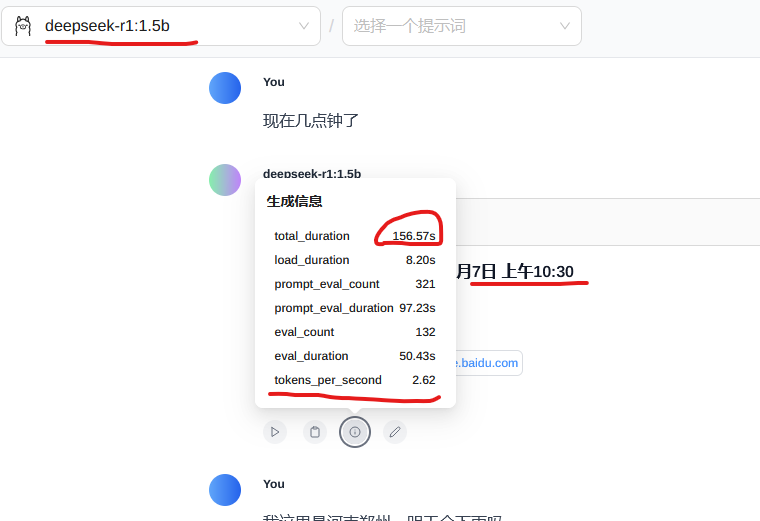Click the eval_count value 132
The height and width of the screenshot is (521, 760).
point(425,332)
